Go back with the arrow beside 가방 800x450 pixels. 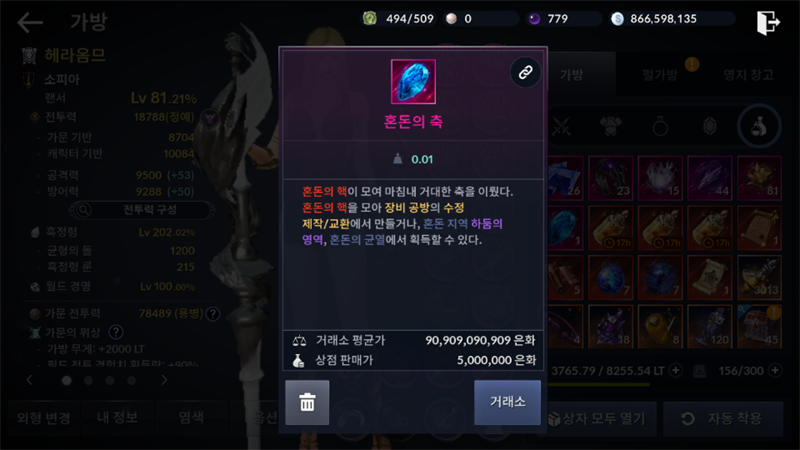[30, 22]
